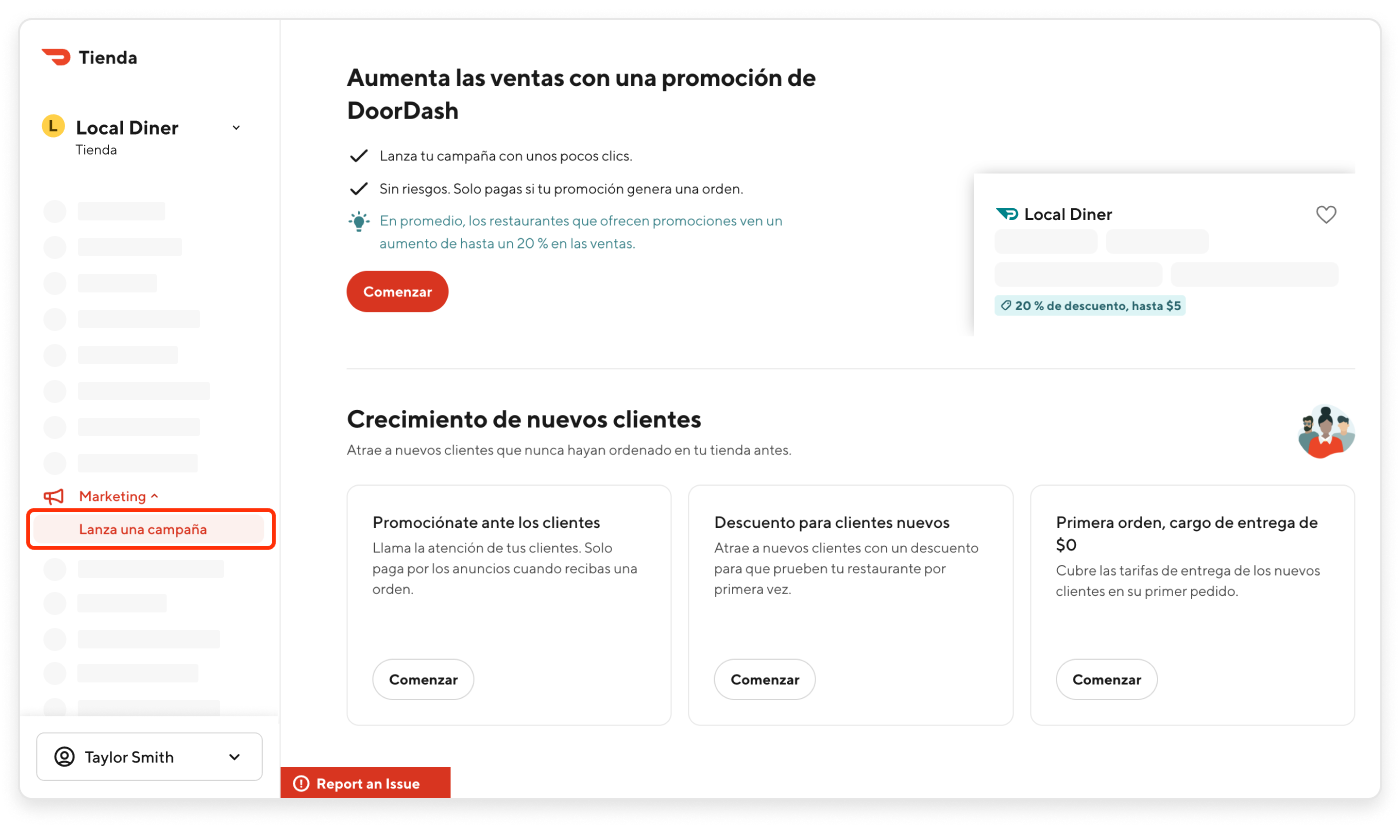Viewport: 1400px width, 840px height.
Task: Click the Descuento para clientes nuevos card title
Action: pyautogui.click(x=832, y=522)
